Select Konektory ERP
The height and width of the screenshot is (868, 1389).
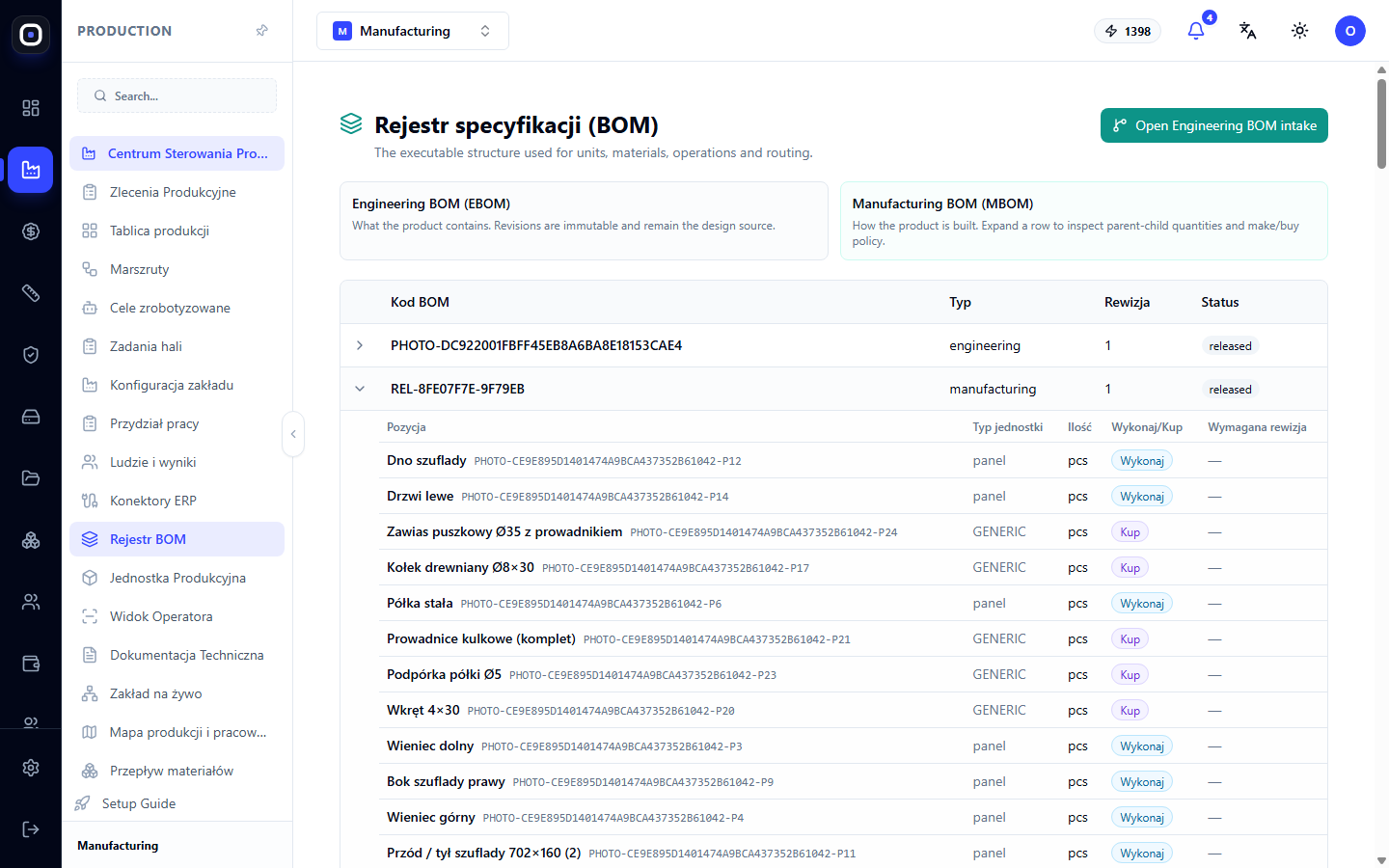tap(177, 501)
